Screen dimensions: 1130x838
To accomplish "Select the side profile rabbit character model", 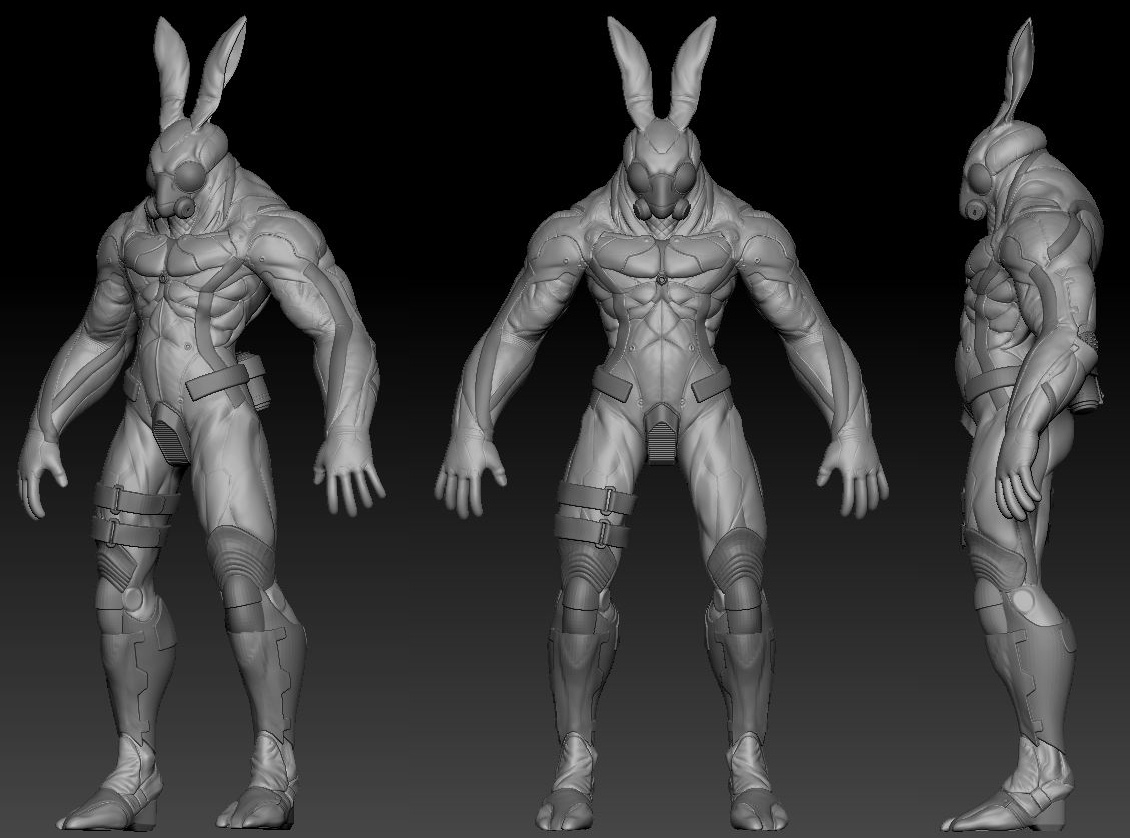I will [1023, 425].
